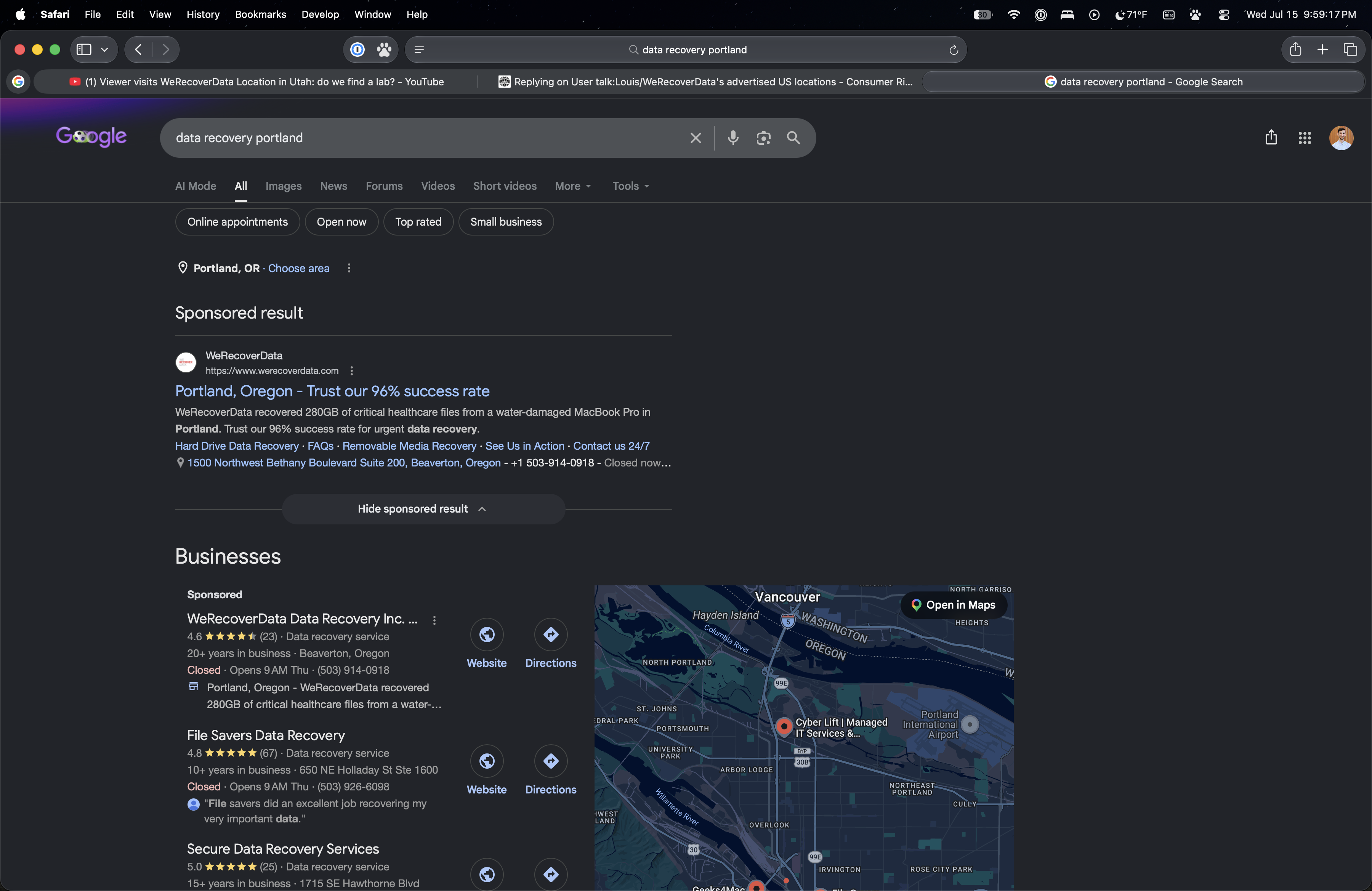
Task: Click Safari's back button
Action: (138, 50)
